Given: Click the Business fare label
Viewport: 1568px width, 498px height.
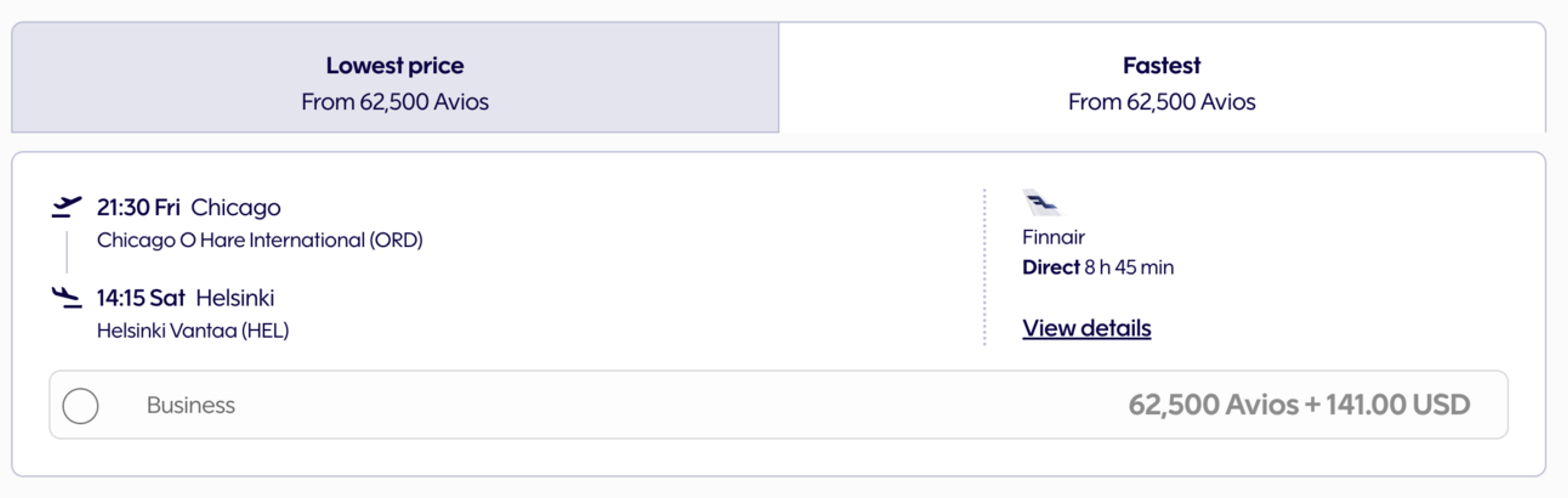Looking at the screenshot, I should (191, 405).
